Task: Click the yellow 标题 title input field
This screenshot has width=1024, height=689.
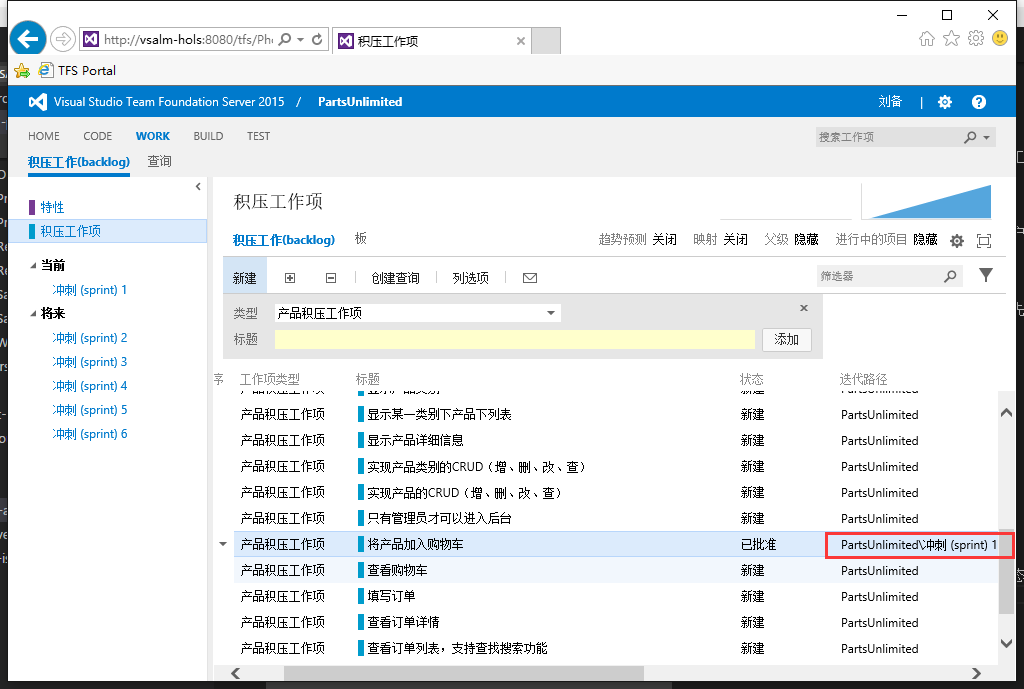Action: (515, 340)
